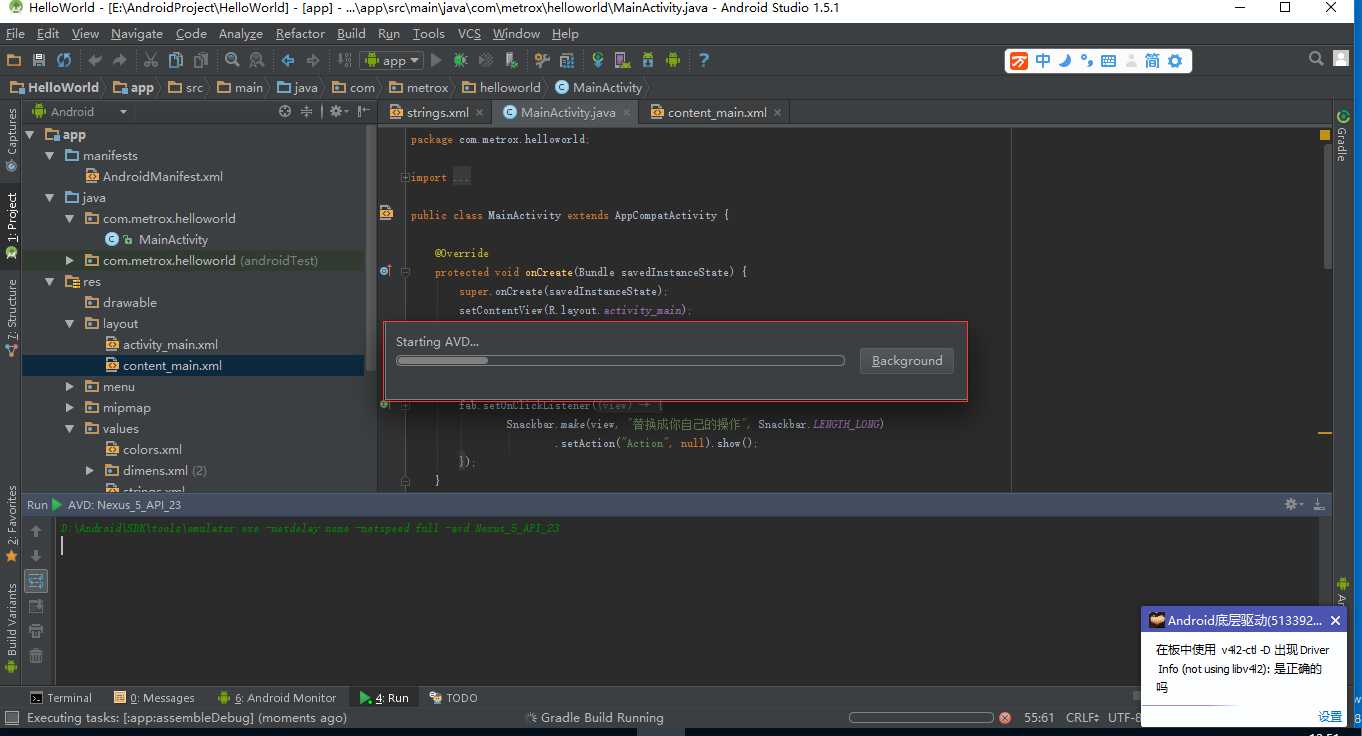This screenshot has height=736, width=1362.
Task: Open the Project Structure toolbar icon
Action: coord(566,60)
